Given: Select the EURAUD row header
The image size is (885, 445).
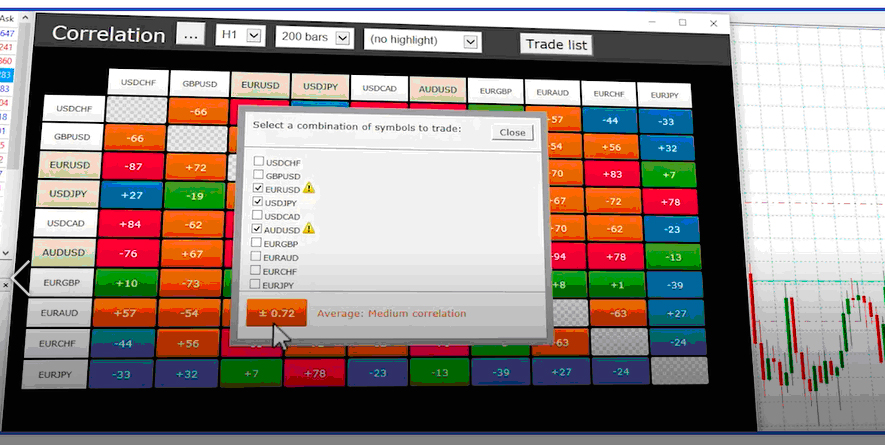Looking at the screenshot, I should click(59, 313).
